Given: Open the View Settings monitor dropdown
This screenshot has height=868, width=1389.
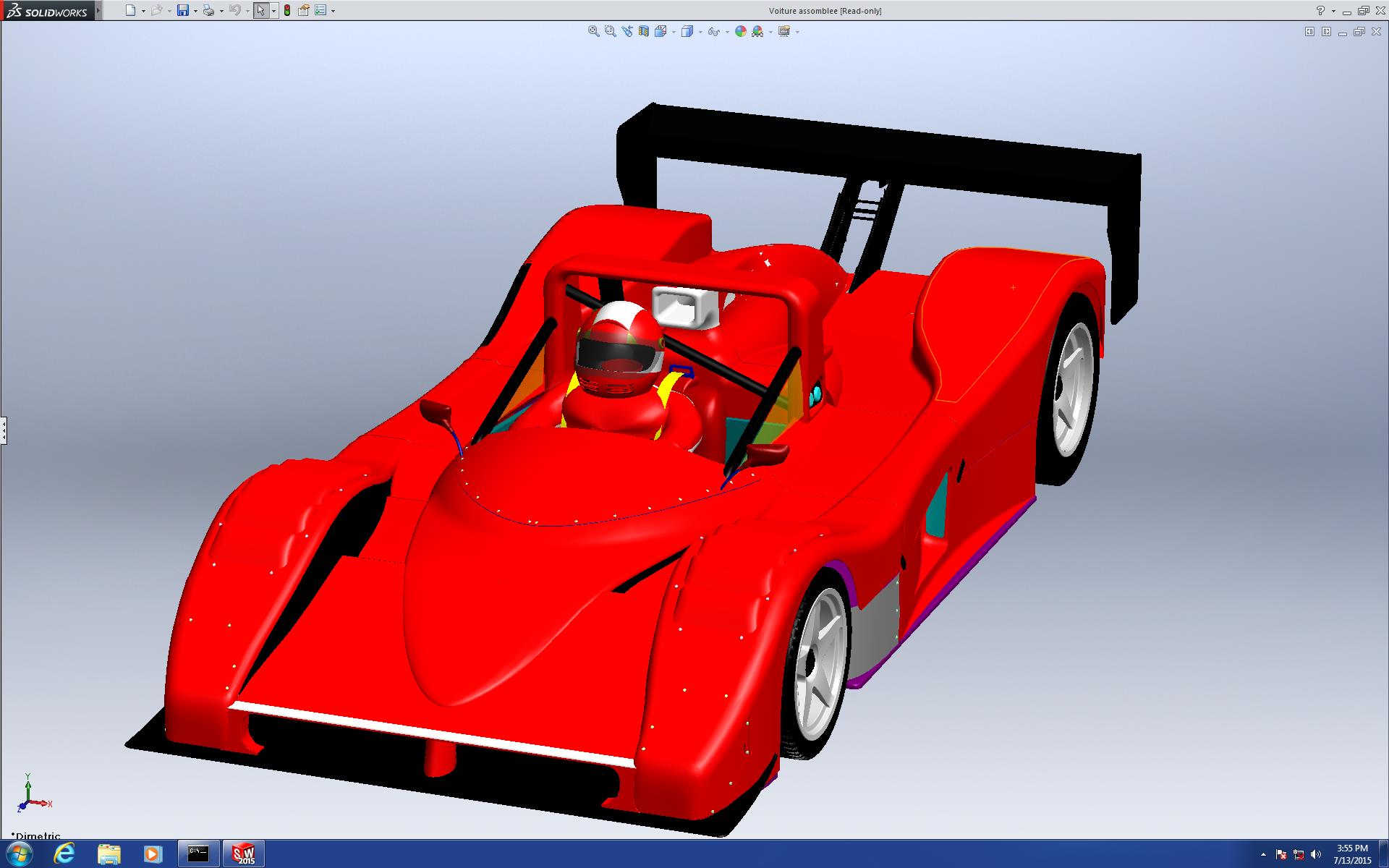Looking at the screenshot, I should tap(797, 32).
